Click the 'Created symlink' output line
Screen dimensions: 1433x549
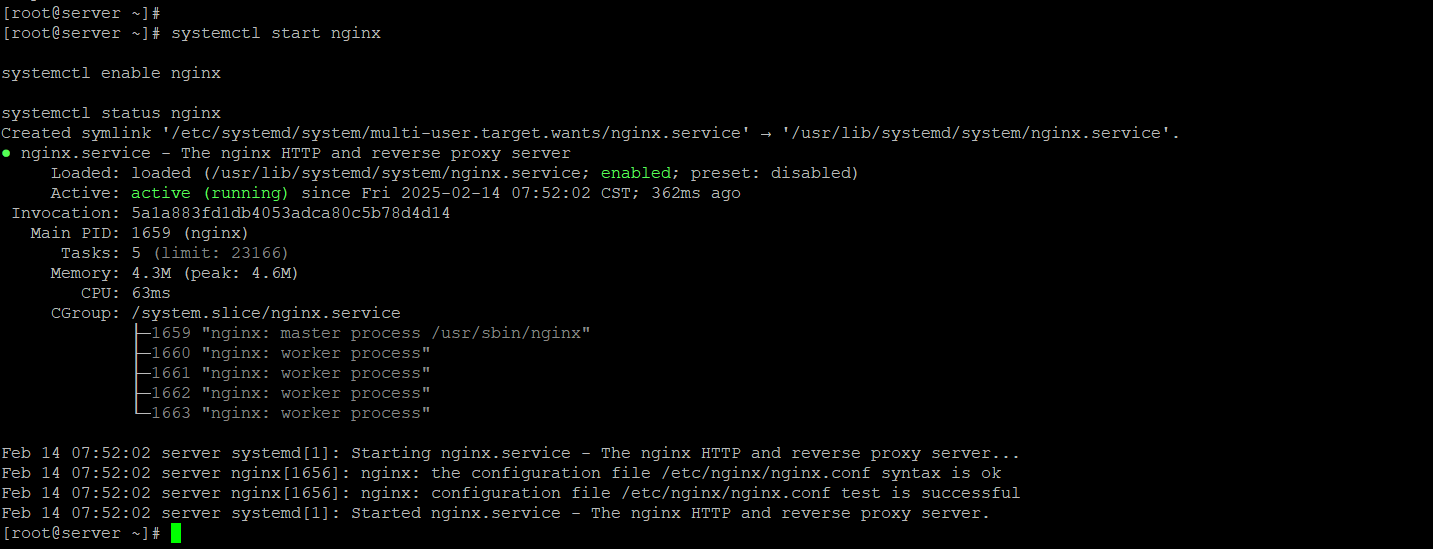591,133
